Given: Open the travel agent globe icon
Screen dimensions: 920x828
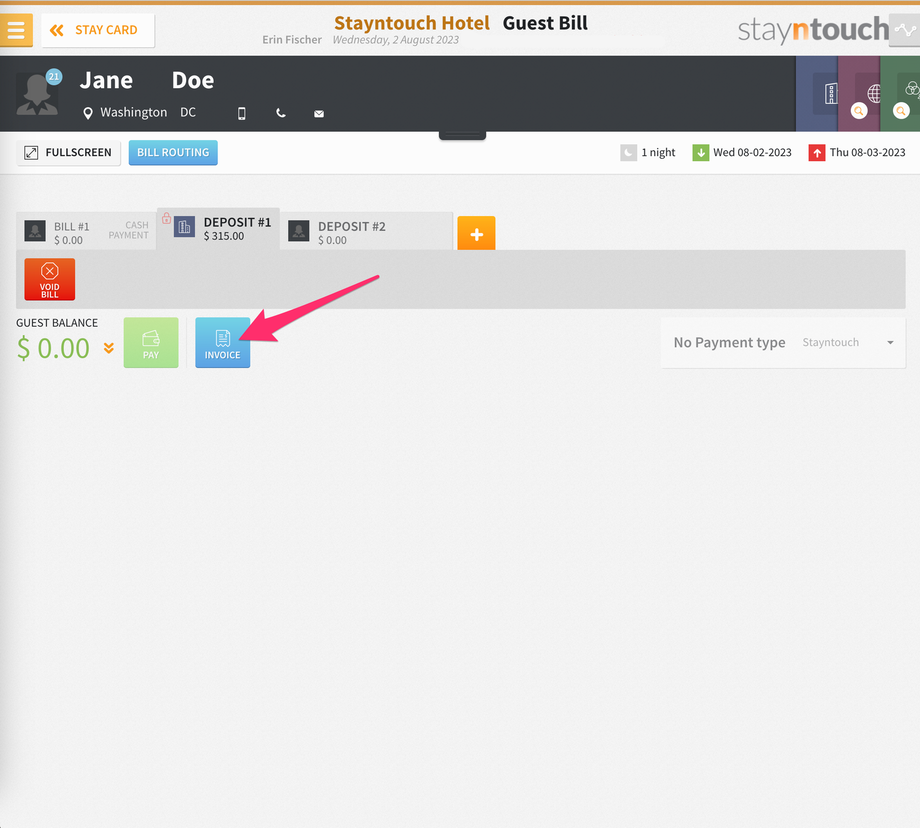Looking at the screenshot, I should [874, 93].
